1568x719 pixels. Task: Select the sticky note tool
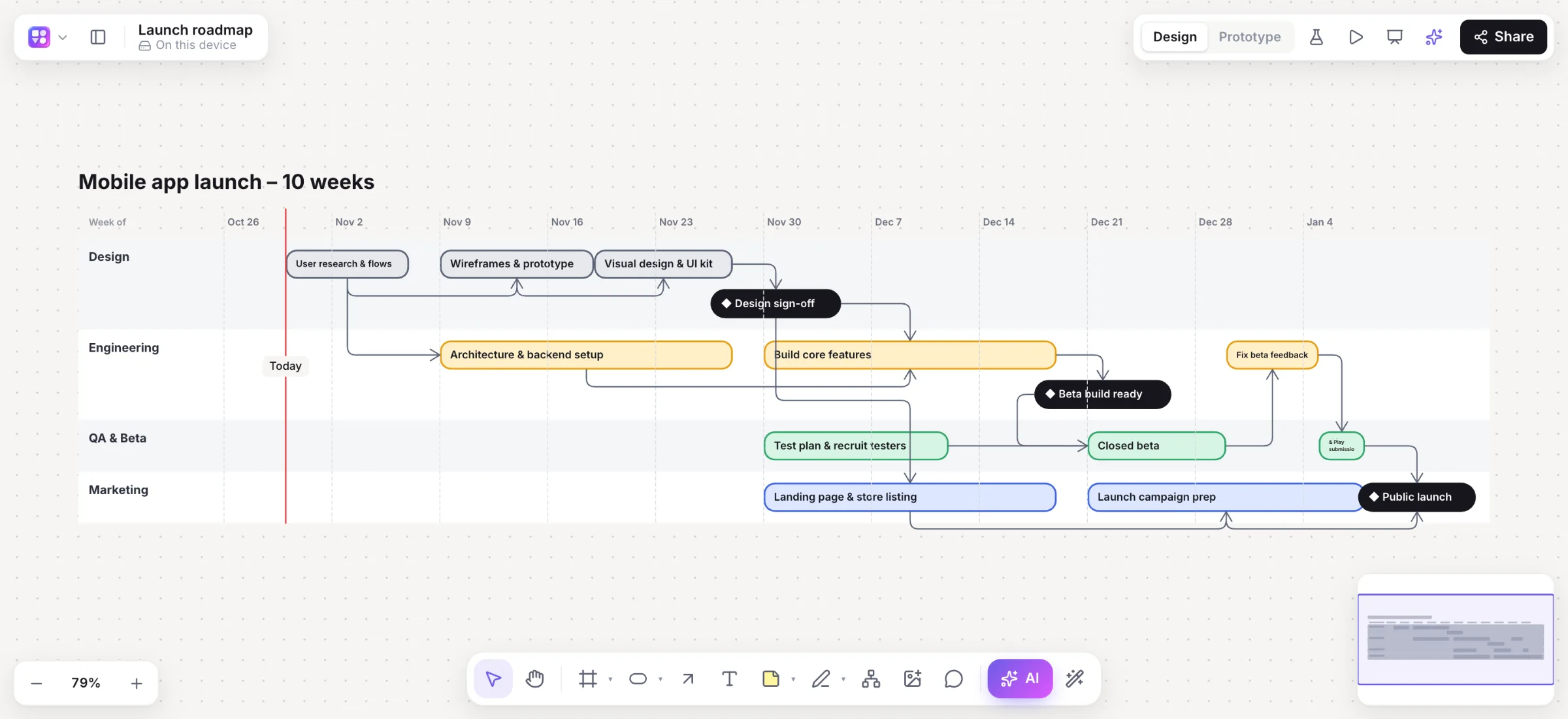(771, 679)
